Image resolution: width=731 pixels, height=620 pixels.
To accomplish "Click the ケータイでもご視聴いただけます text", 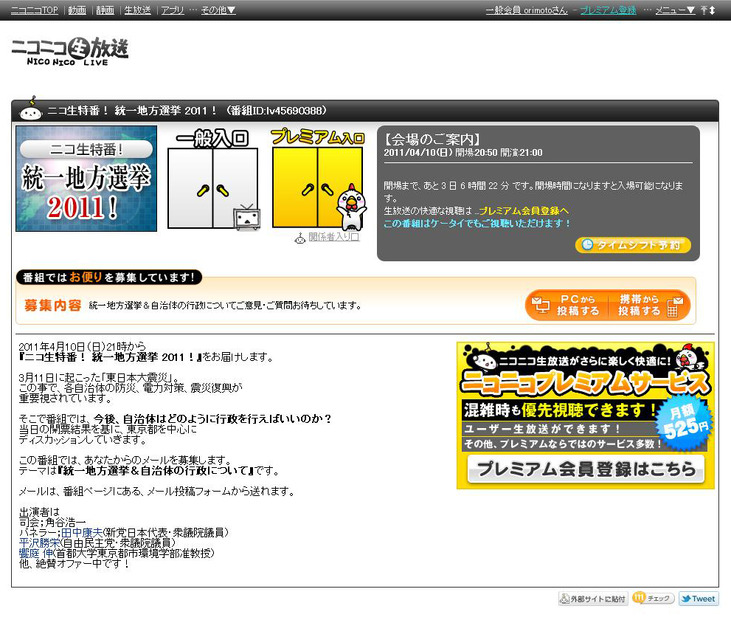I will (476, 223).
